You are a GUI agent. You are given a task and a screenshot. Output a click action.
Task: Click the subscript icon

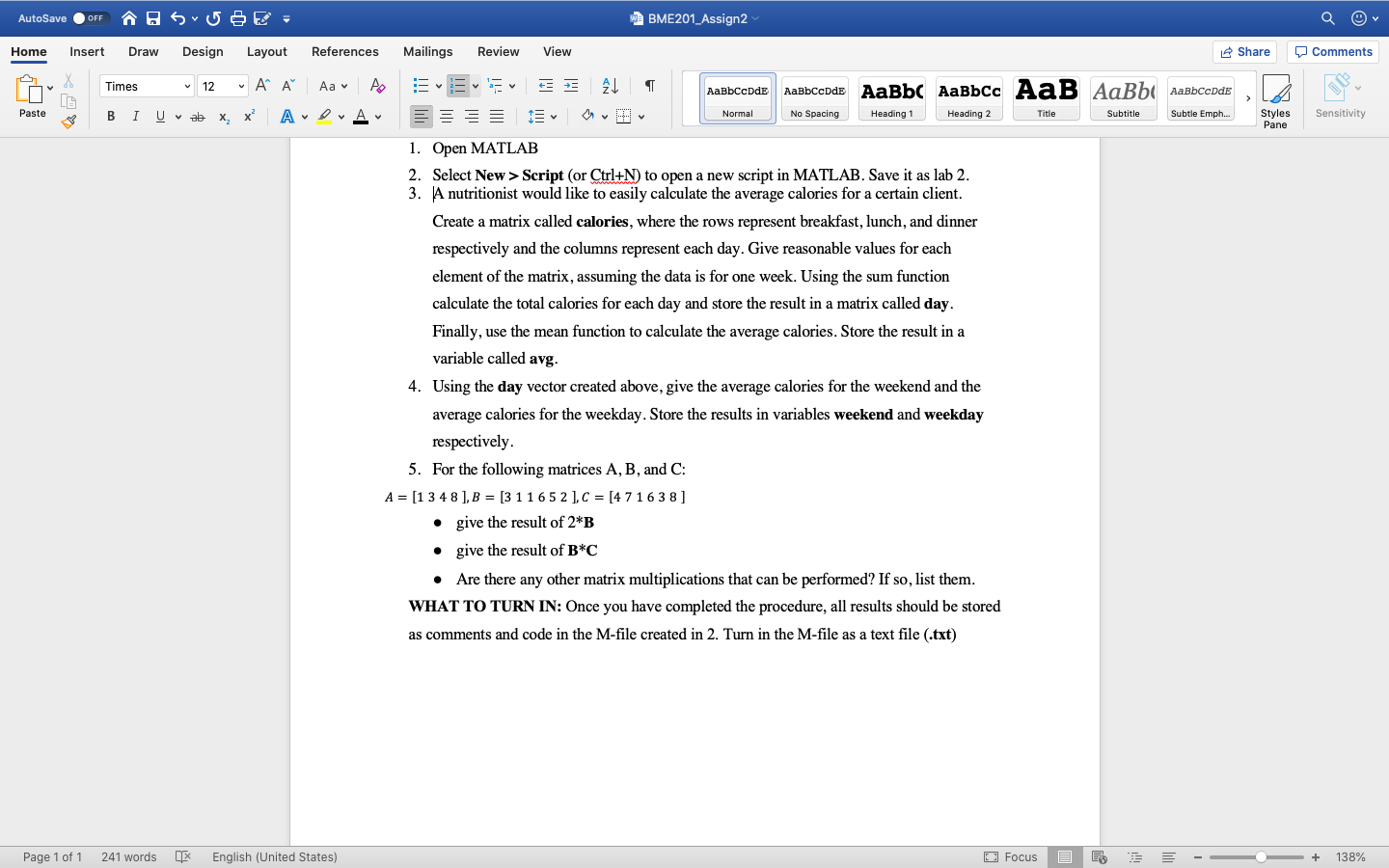click(223, 116)
